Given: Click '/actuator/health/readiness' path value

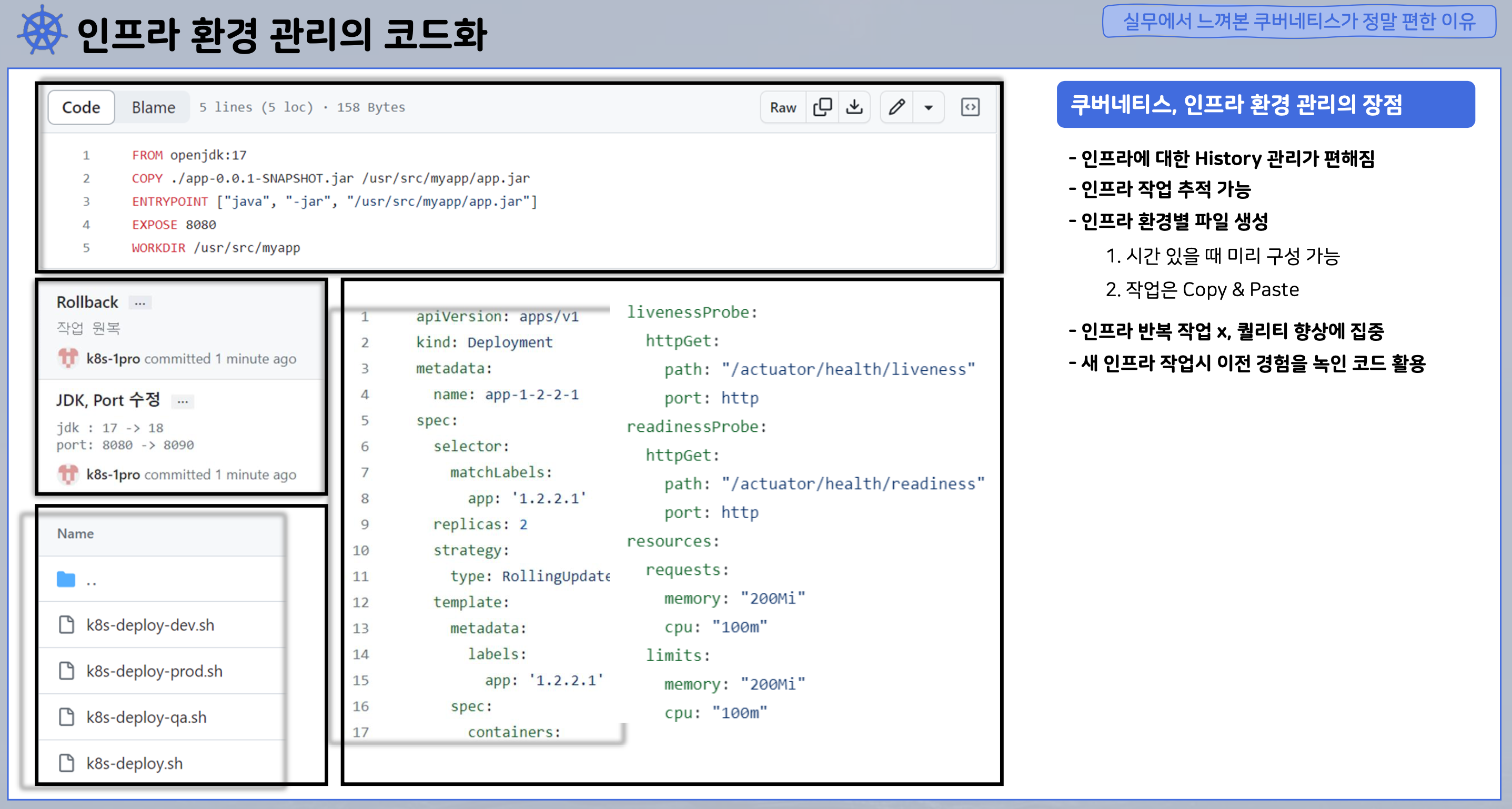Looking at the screenshot, I should point(853,483).
